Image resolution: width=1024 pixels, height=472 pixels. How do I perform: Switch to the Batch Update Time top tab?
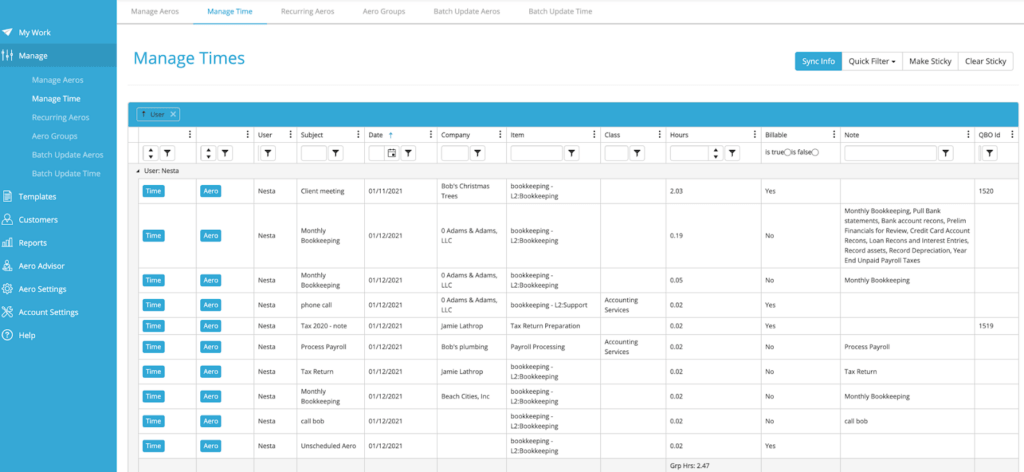point(560,11)
